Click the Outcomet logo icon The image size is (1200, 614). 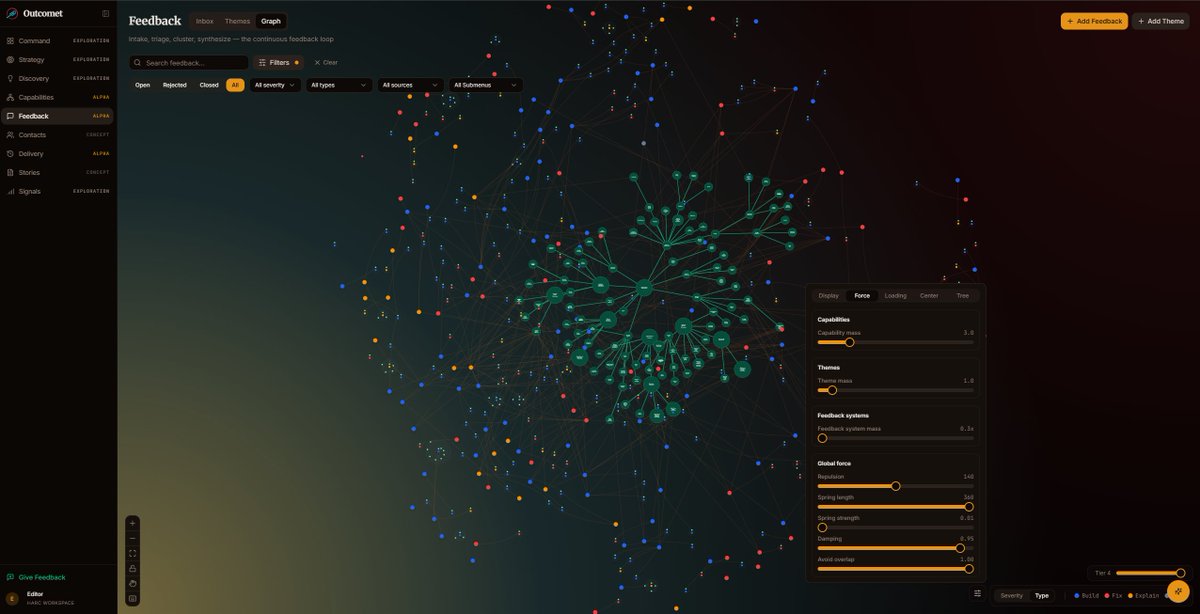(12, 13)
